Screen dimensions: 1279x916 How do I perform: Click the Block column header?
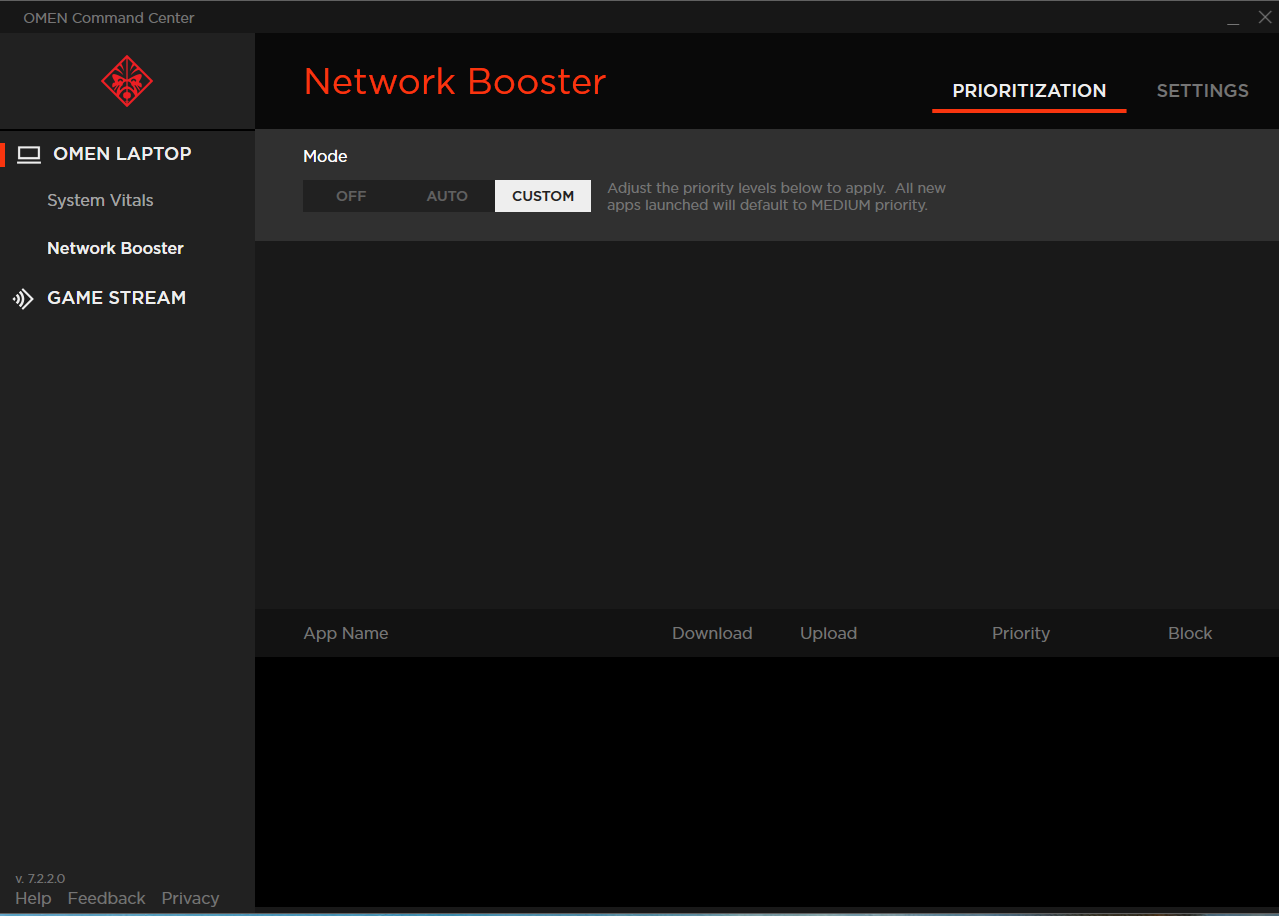[1189, 633]
